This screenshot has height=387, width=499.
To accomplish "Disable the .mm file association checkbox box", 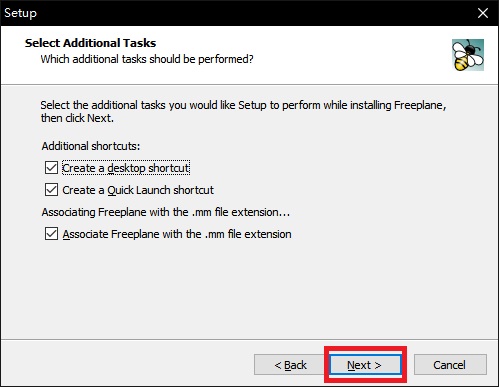I will pyautogui.click(x=51, y=234).
